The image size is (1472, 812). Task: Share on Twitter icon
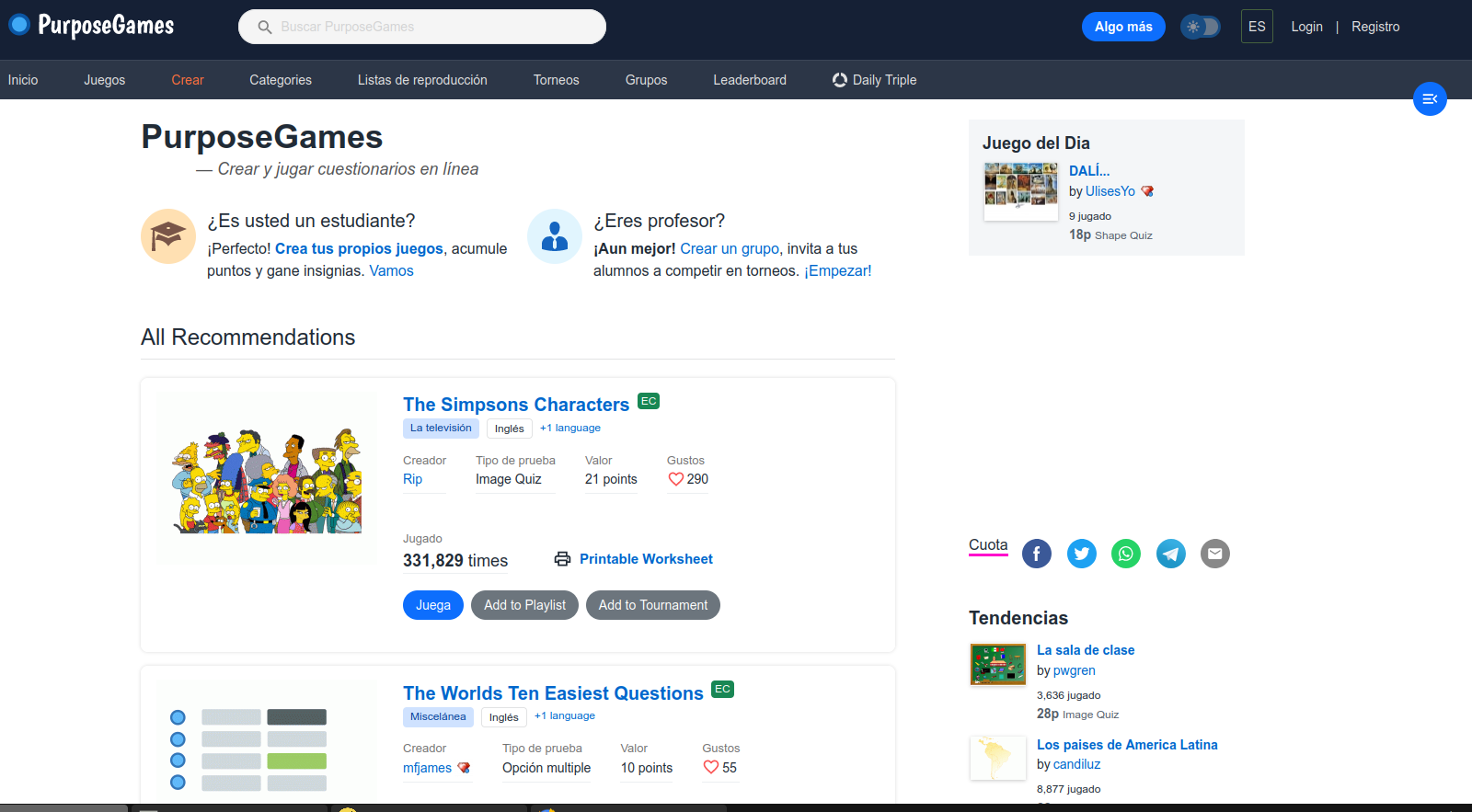click(x=1082, y=554)
